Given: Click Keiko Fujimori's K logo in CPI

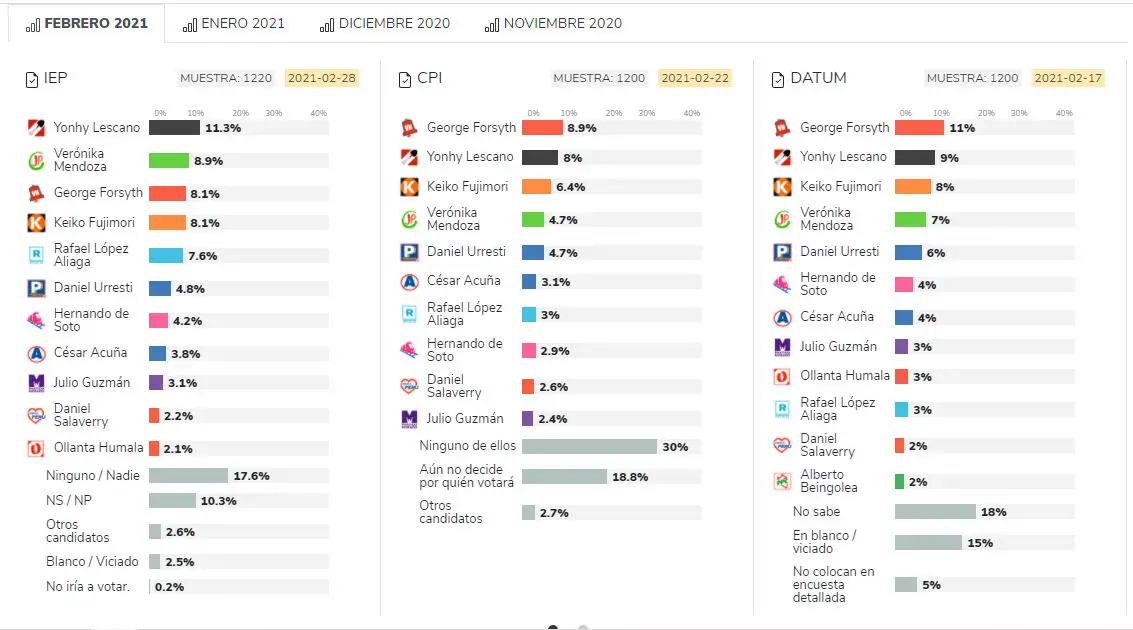Looking at the screenshot, I should click(x=409, y=187).
